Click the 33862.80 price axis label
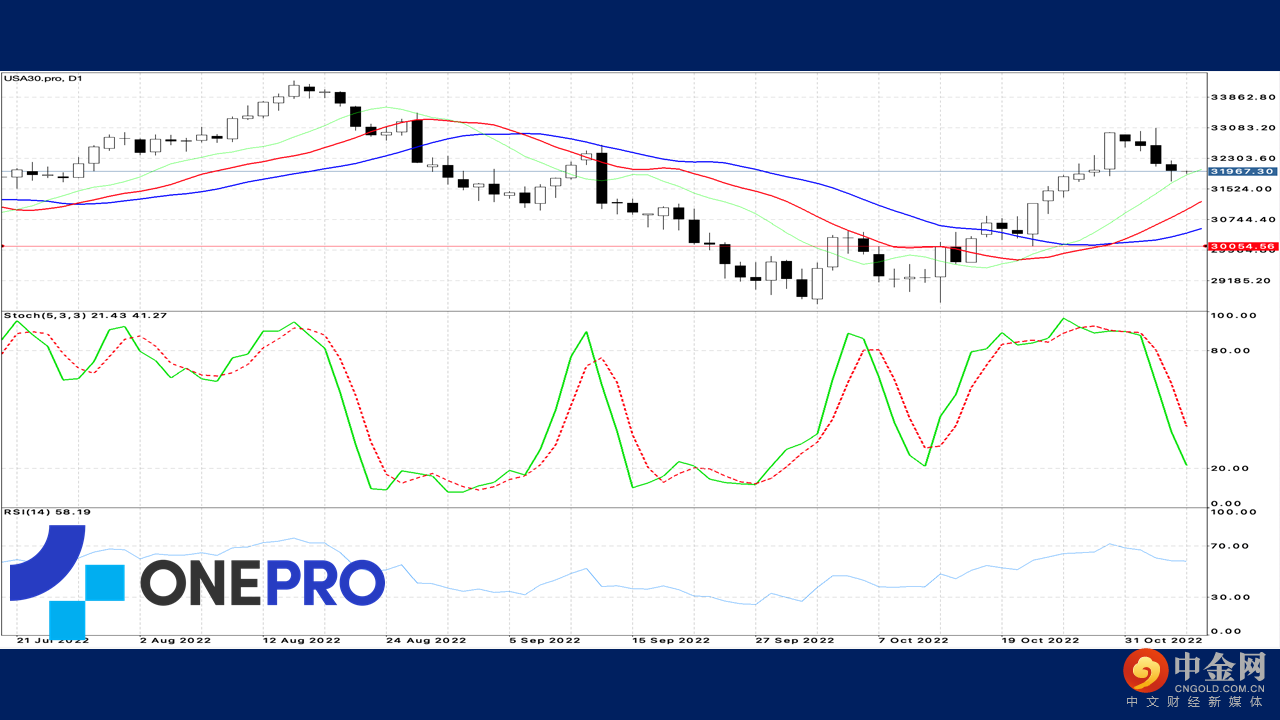This screenshot has width=1280, height=720. point(1242,97)
